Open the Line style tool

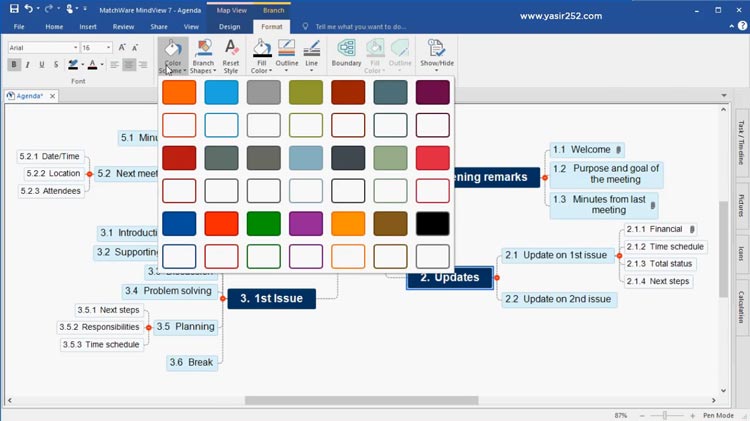coord(311,56)
